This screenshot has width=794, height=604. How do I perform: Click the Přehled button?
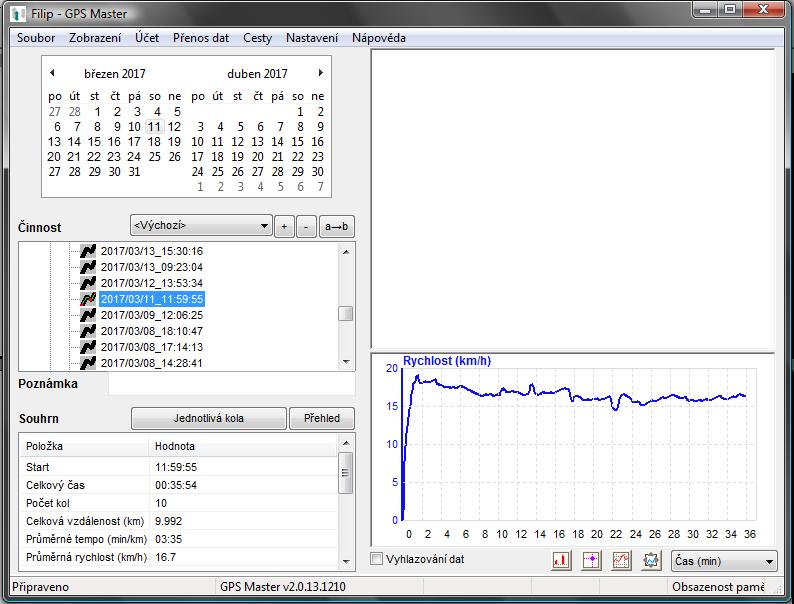point(321,418)
